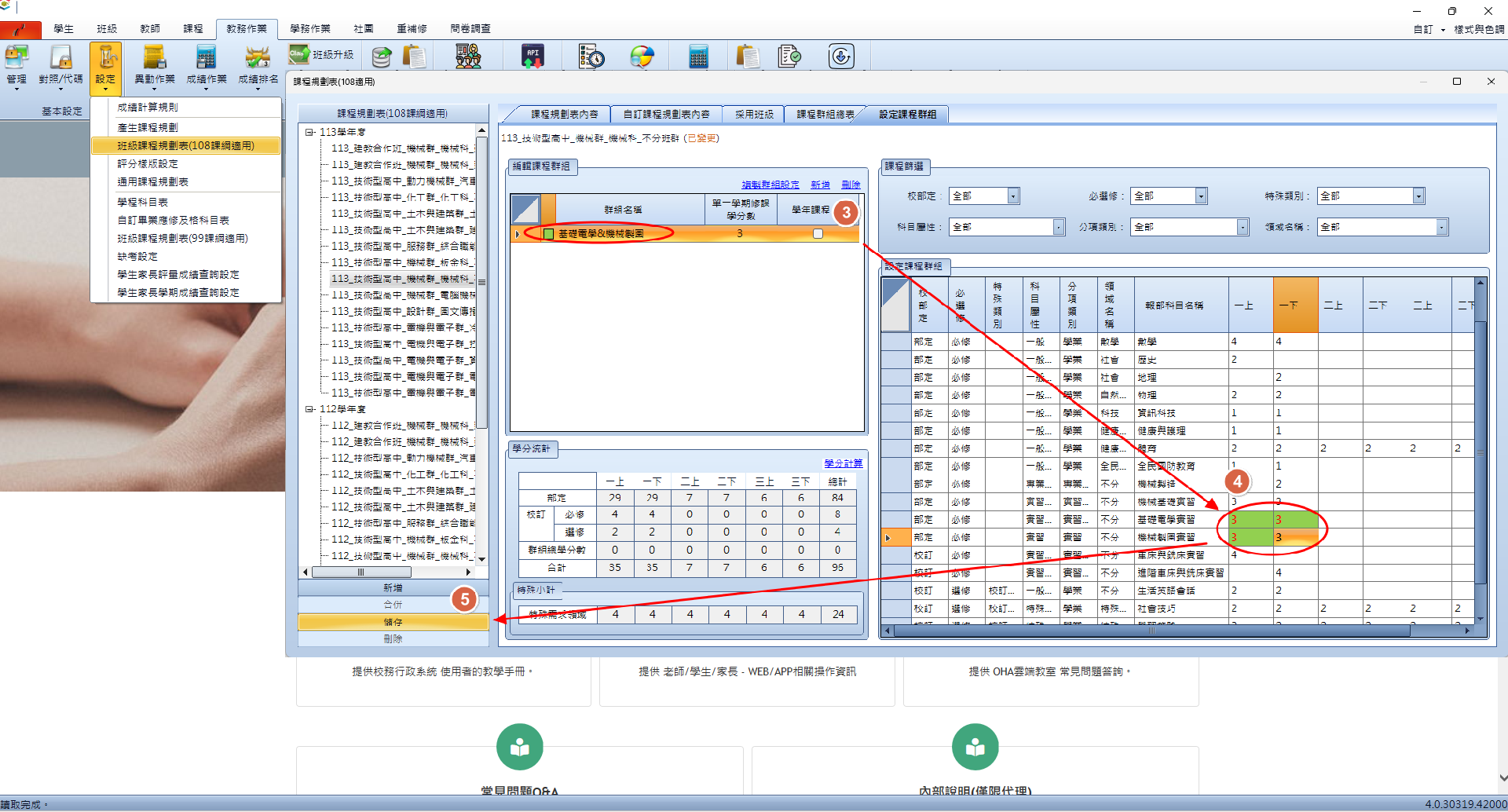This screenshot has height=812, width=1508.
Task: Open the 特殊類別 filter dropdown
Action: (1418, 196)
